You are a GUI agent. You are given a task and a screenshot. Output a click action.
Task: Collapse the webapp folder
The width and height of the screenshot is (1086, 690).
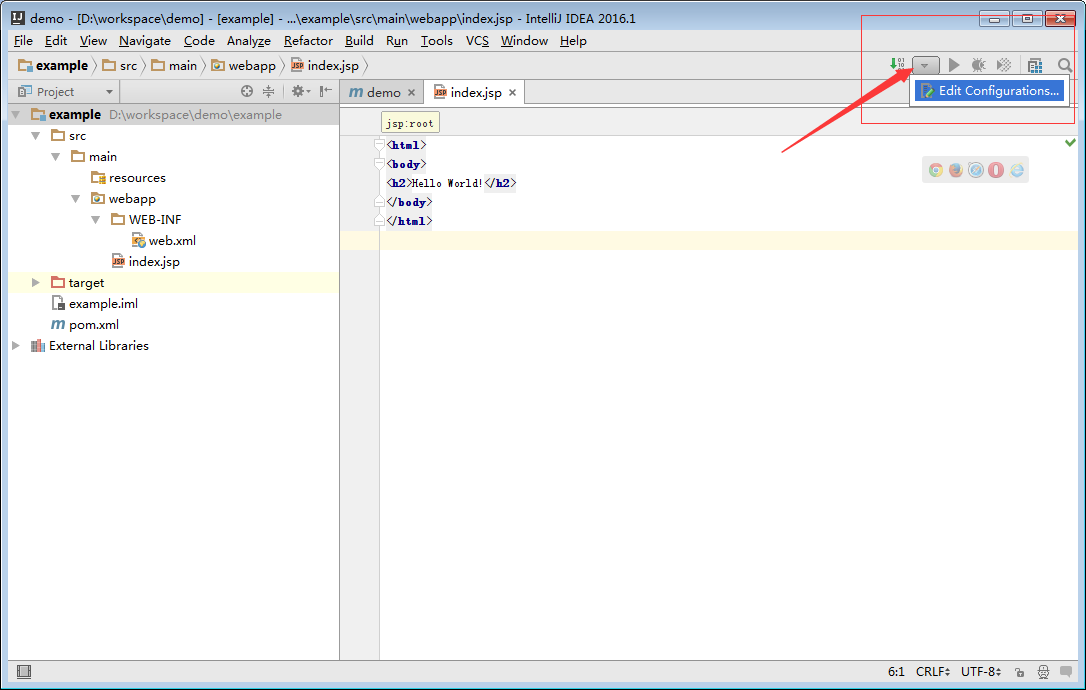[x=76, y=199]
